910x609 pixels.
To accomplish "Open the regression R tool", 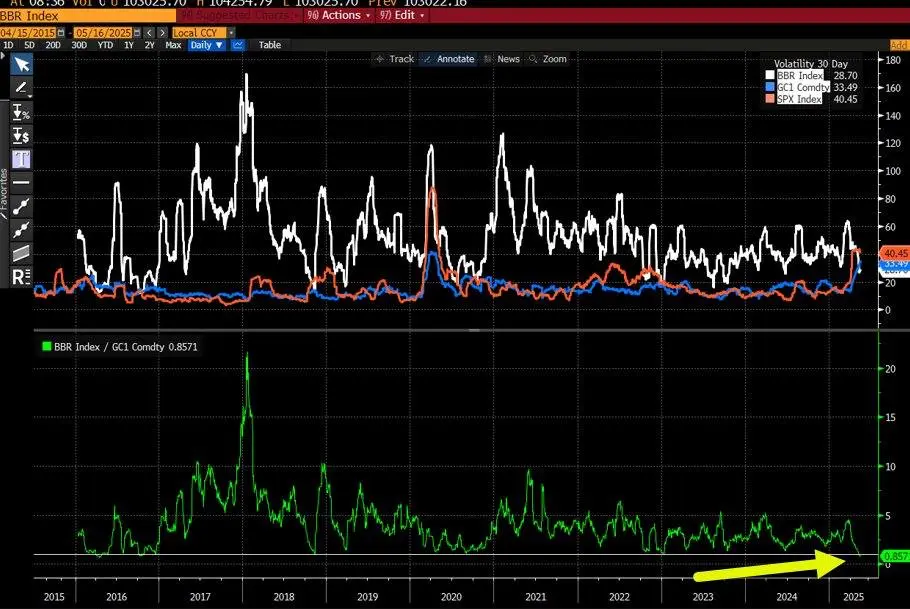I will 21,276.
